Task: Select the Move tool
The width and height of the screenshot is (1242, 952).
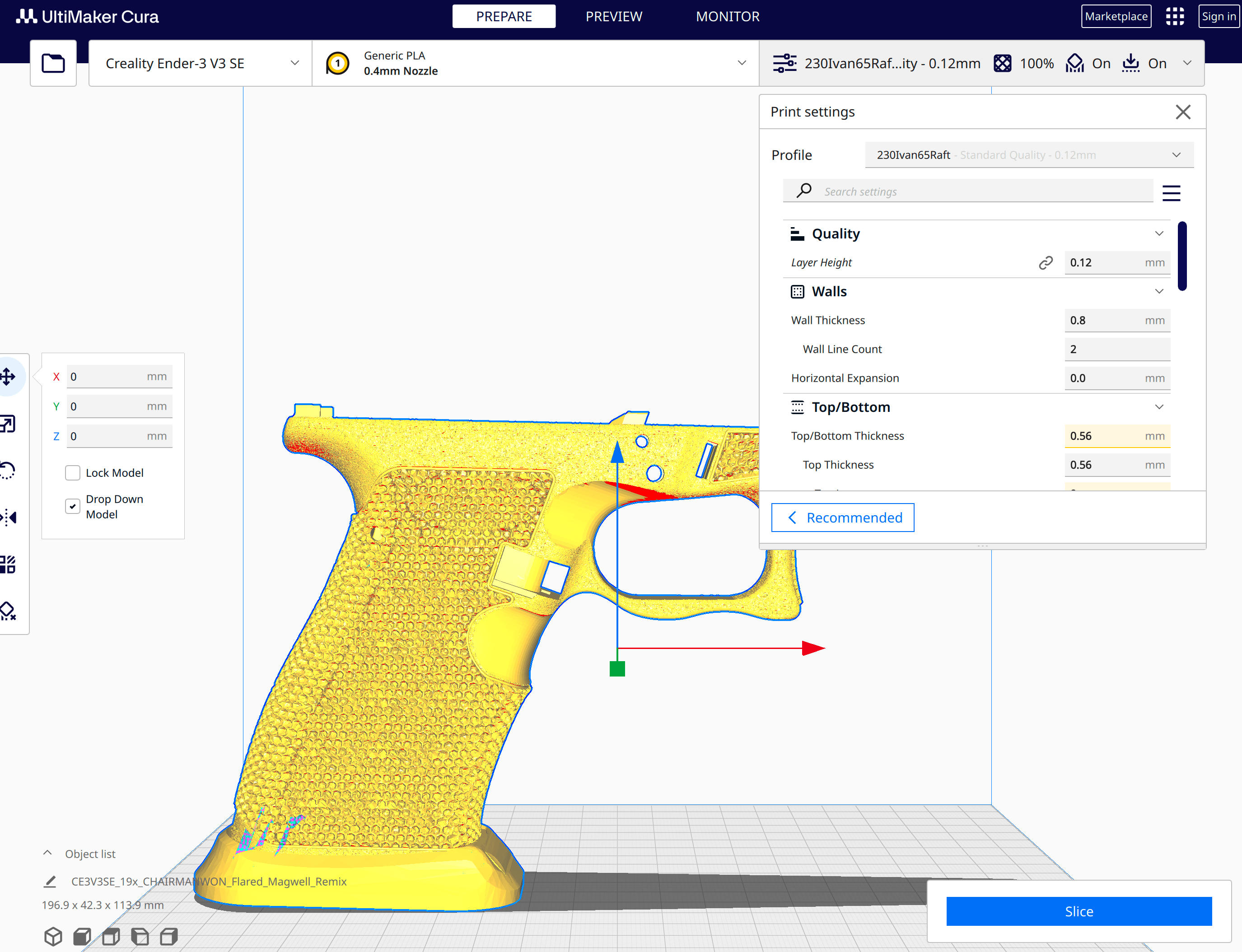Action: 8,376
